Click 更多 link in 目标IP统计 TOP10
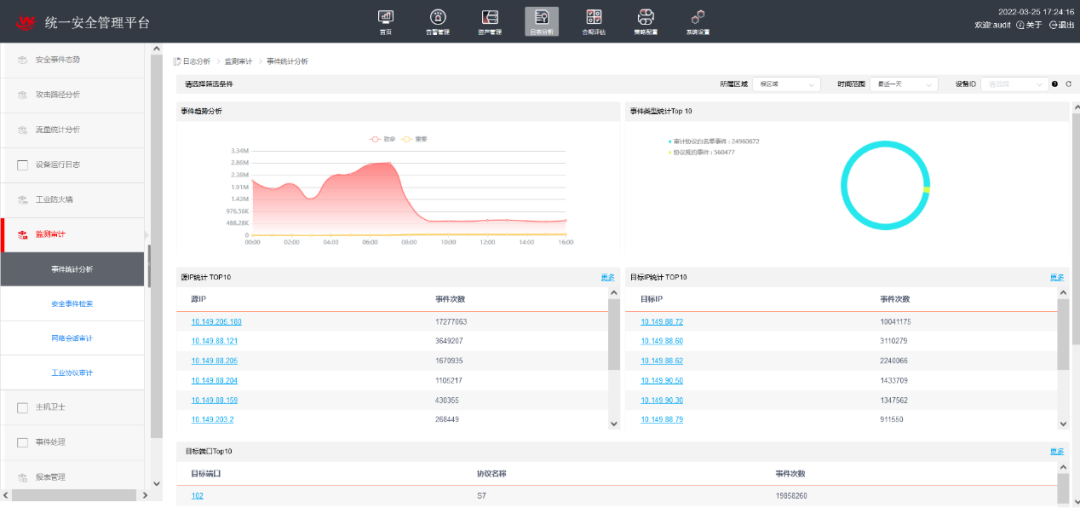 (x=1057, y=277)
